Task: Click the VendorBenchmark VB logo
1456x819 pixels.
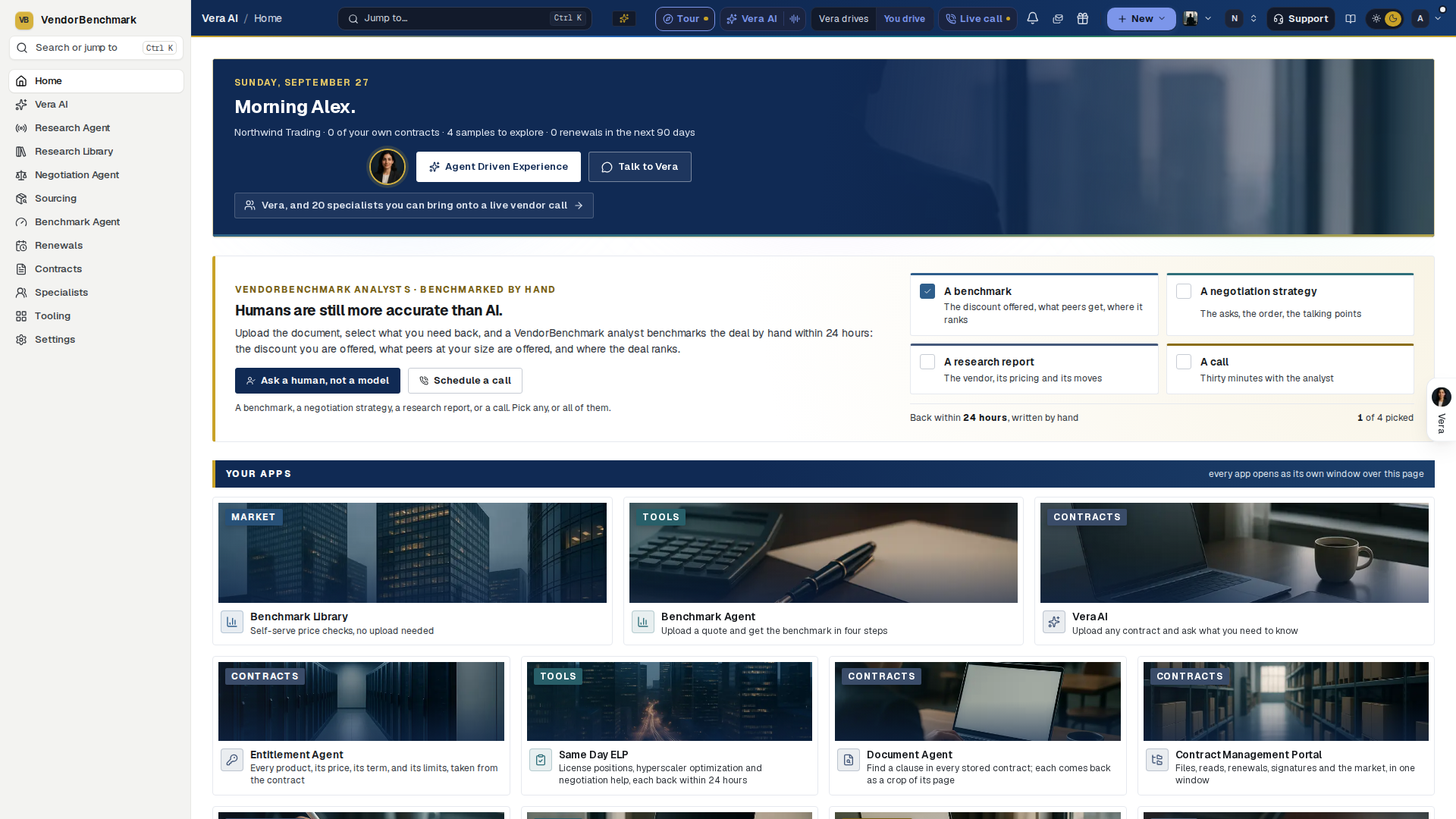Action: [x=24, y=20]
